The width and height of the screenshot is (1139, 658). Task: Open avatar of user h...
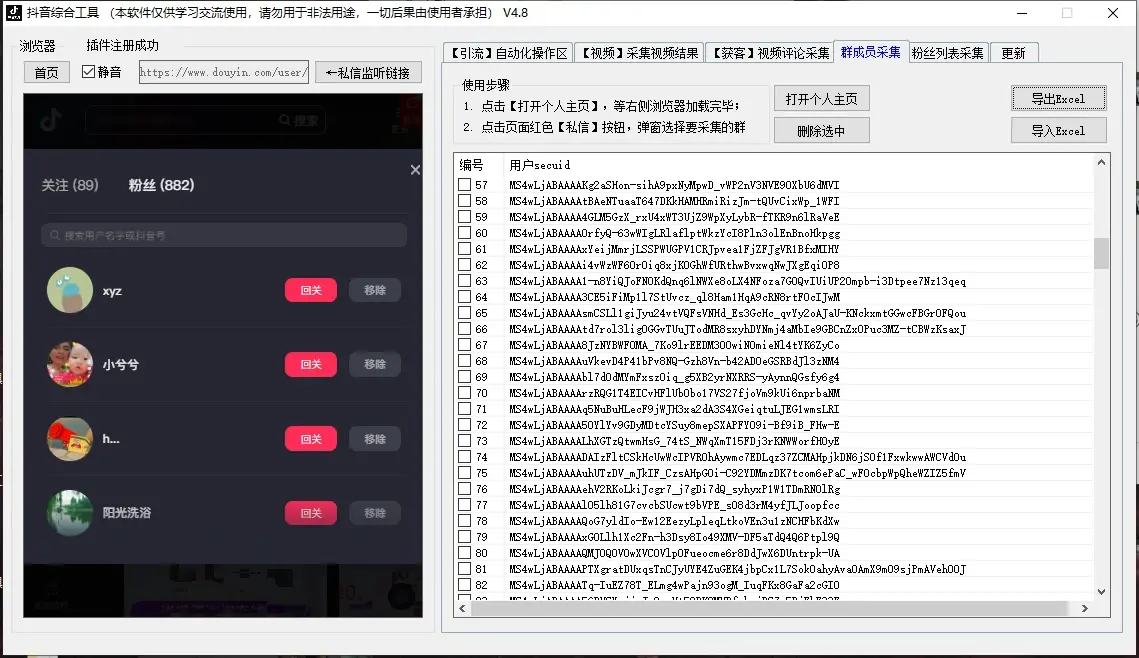click(70, 439)
